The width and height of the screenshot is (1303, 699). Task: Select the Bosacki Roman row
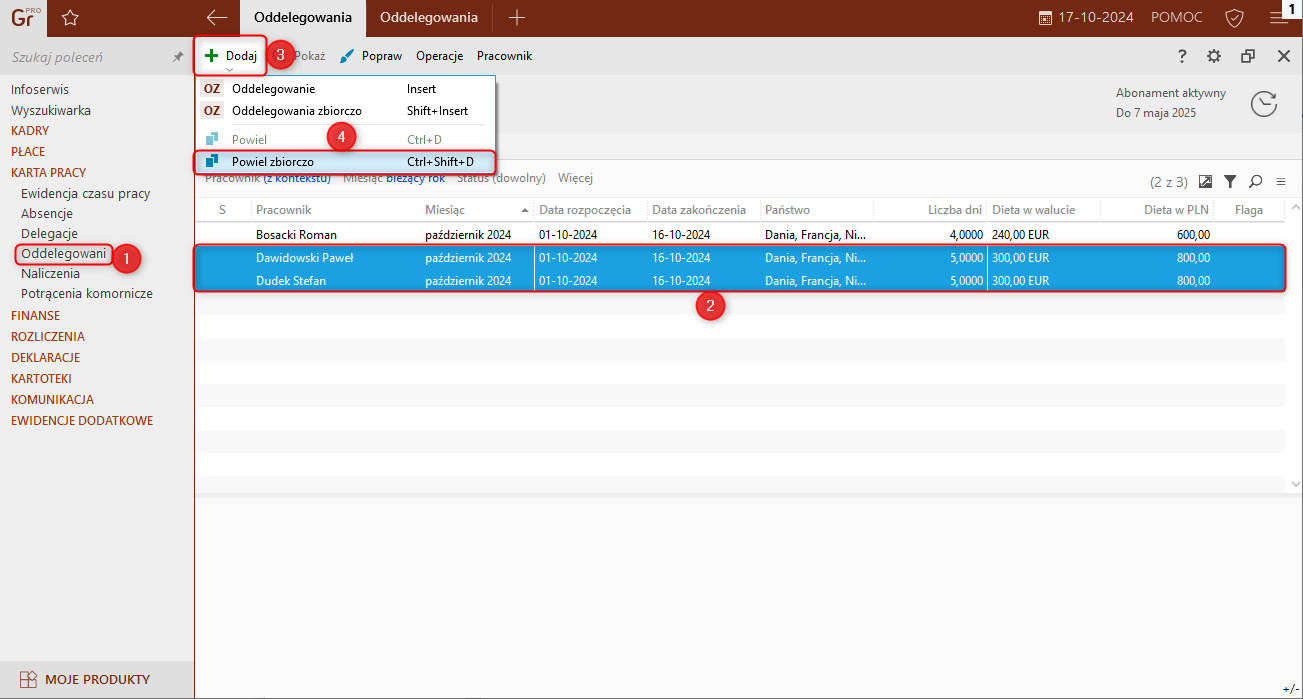coord(739,234)
